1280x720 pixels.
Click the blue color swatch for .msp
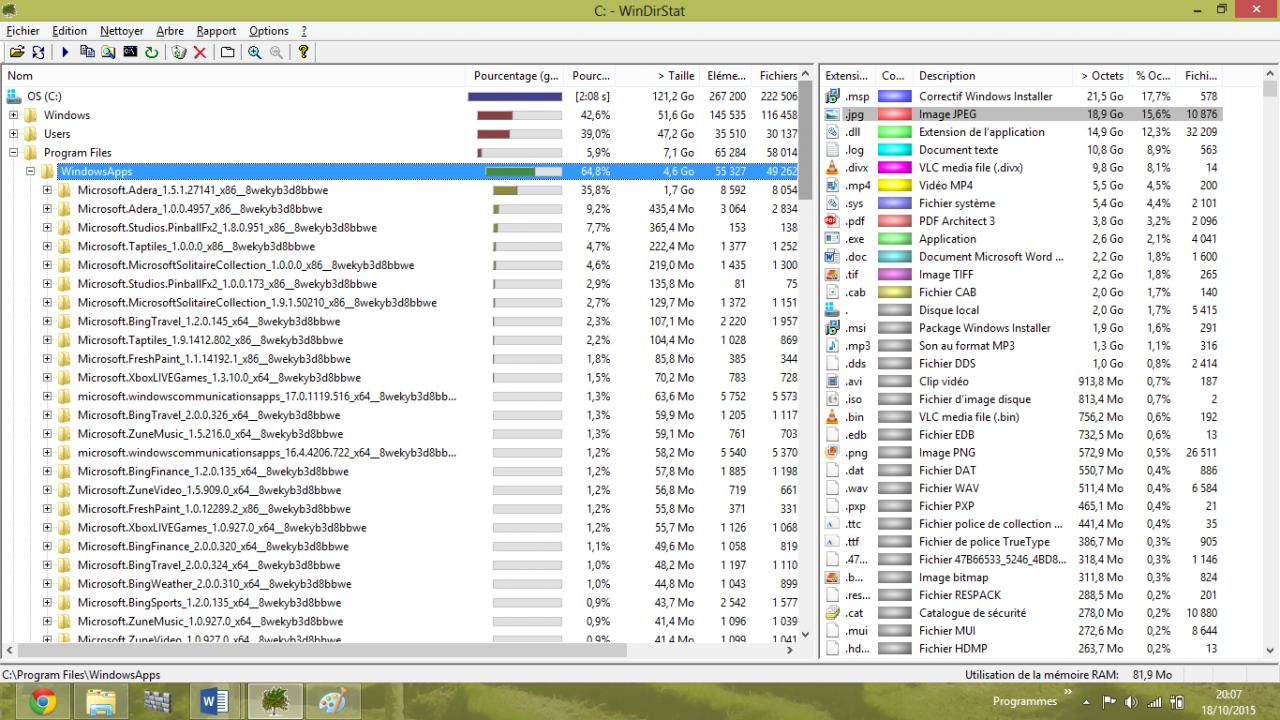[895, 97]
